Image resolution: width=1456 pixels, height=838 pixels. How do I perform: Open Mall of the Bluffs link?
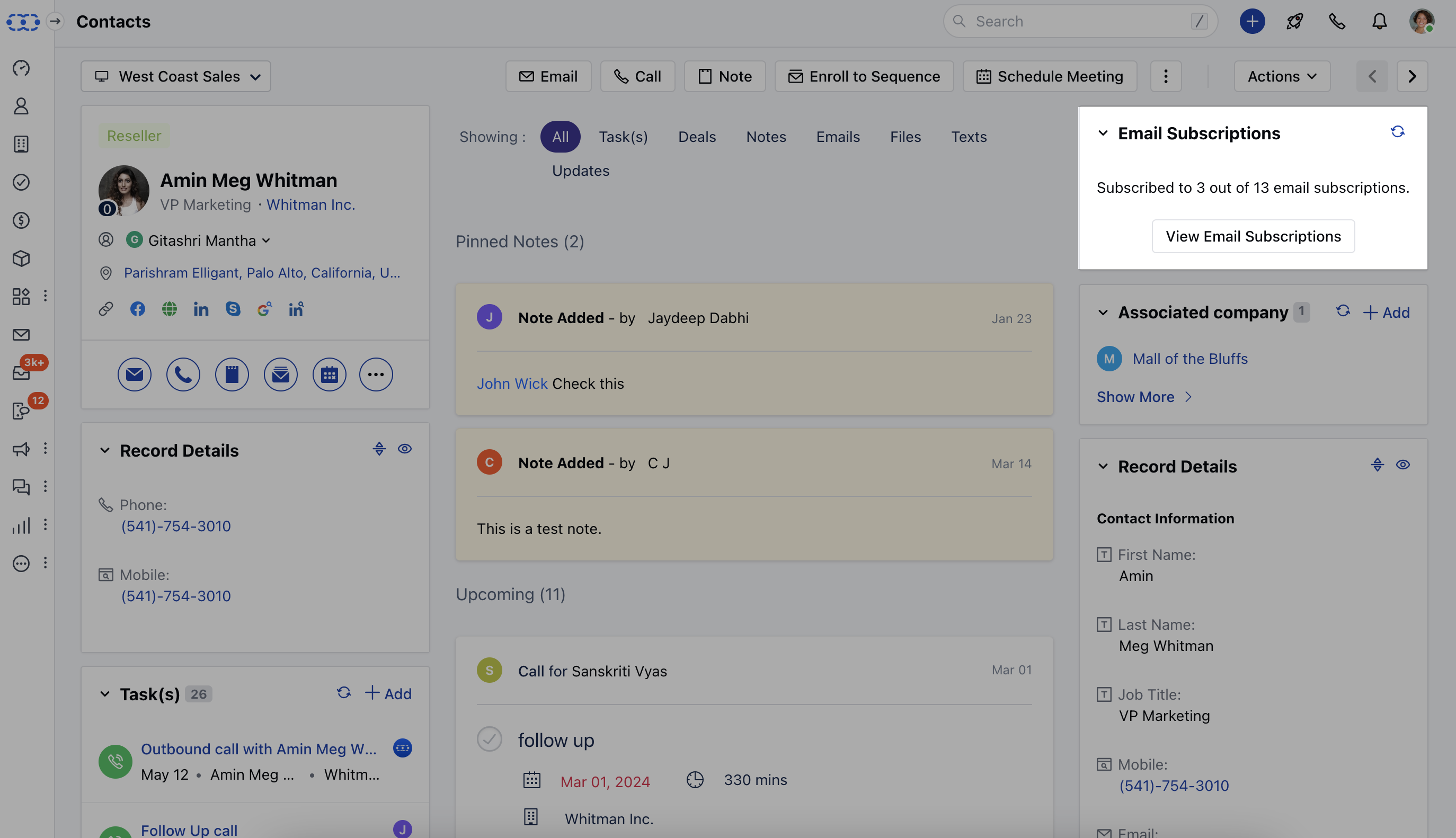[x=1189, y=359]
